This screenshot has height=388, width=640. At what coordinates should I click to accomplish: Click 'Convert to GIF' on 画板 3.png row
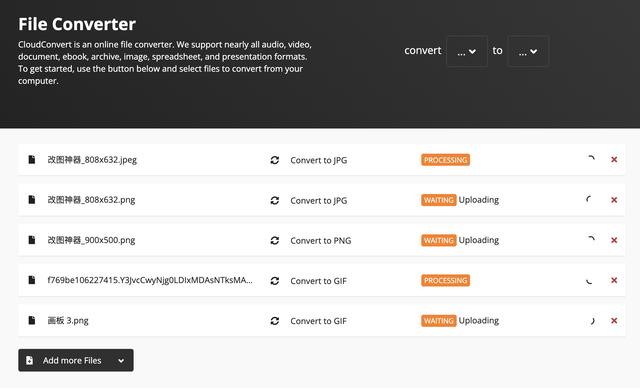318,321
